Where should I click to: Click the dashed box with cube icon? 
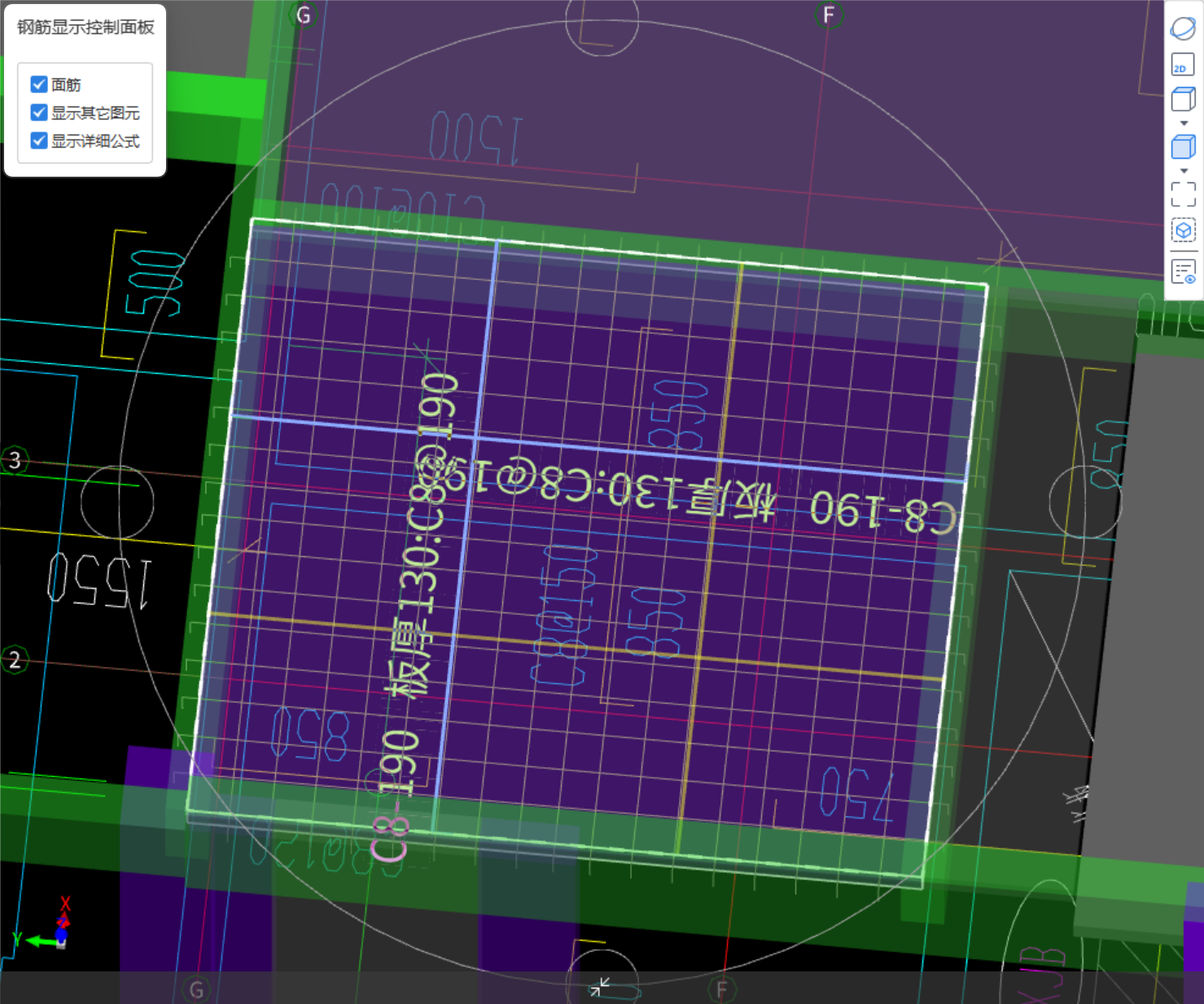(x=1183, y=231)
